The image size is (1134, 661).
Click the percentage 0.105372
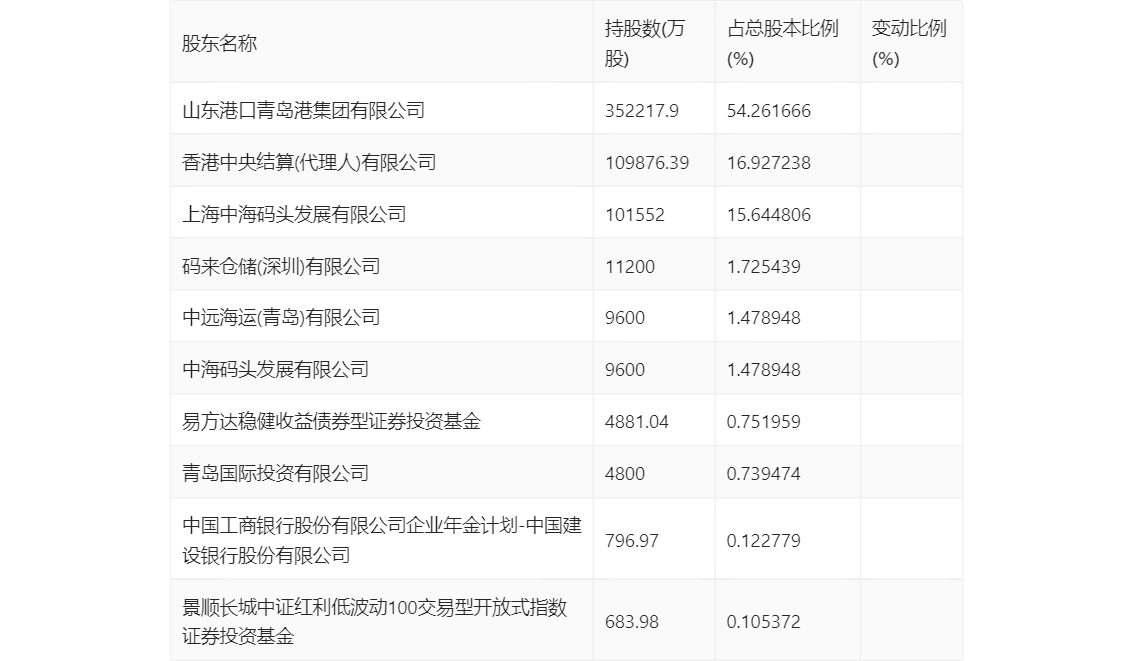pos(764,622)
